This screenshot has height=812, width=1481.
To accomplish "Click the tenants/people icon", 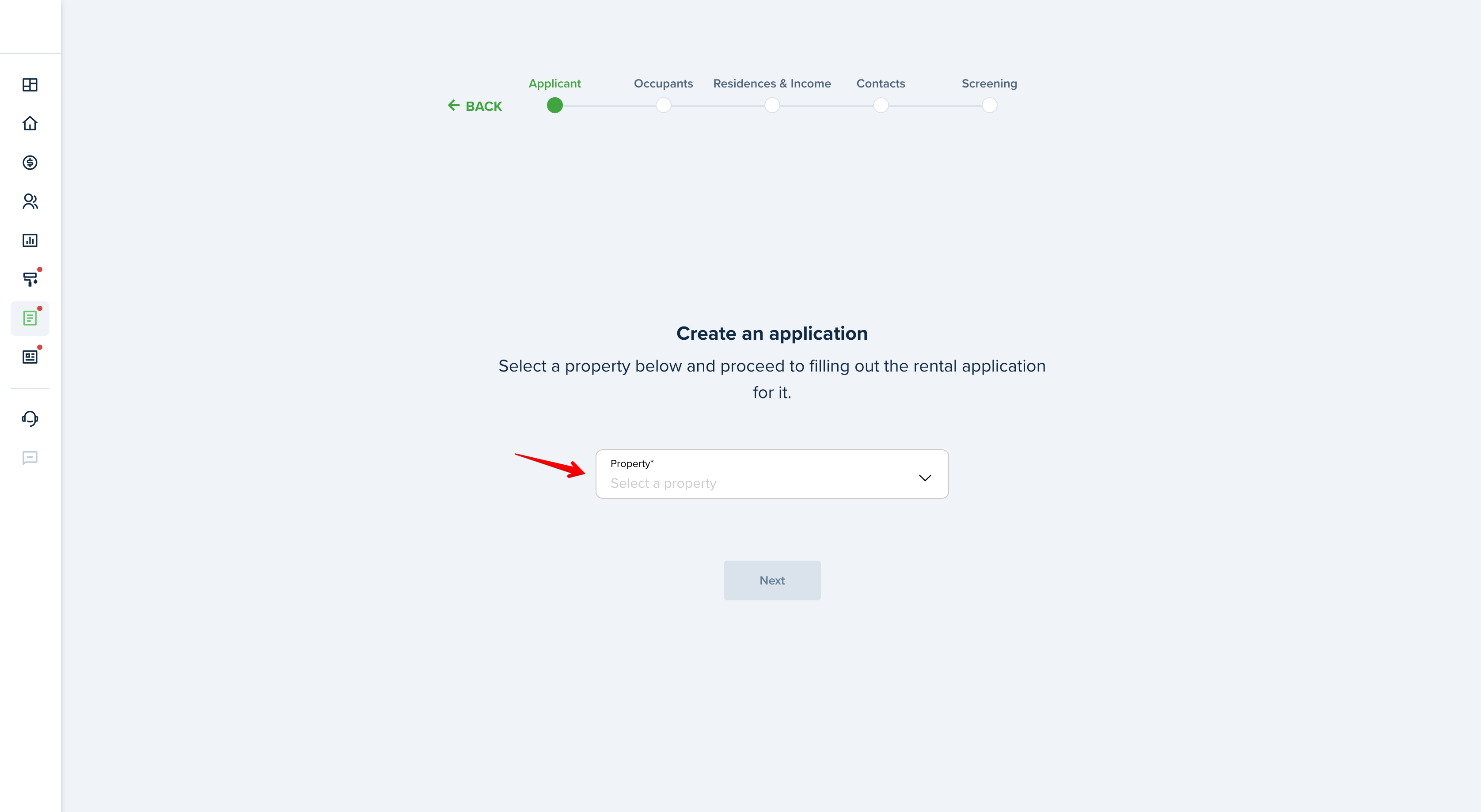I will point(30,201).
